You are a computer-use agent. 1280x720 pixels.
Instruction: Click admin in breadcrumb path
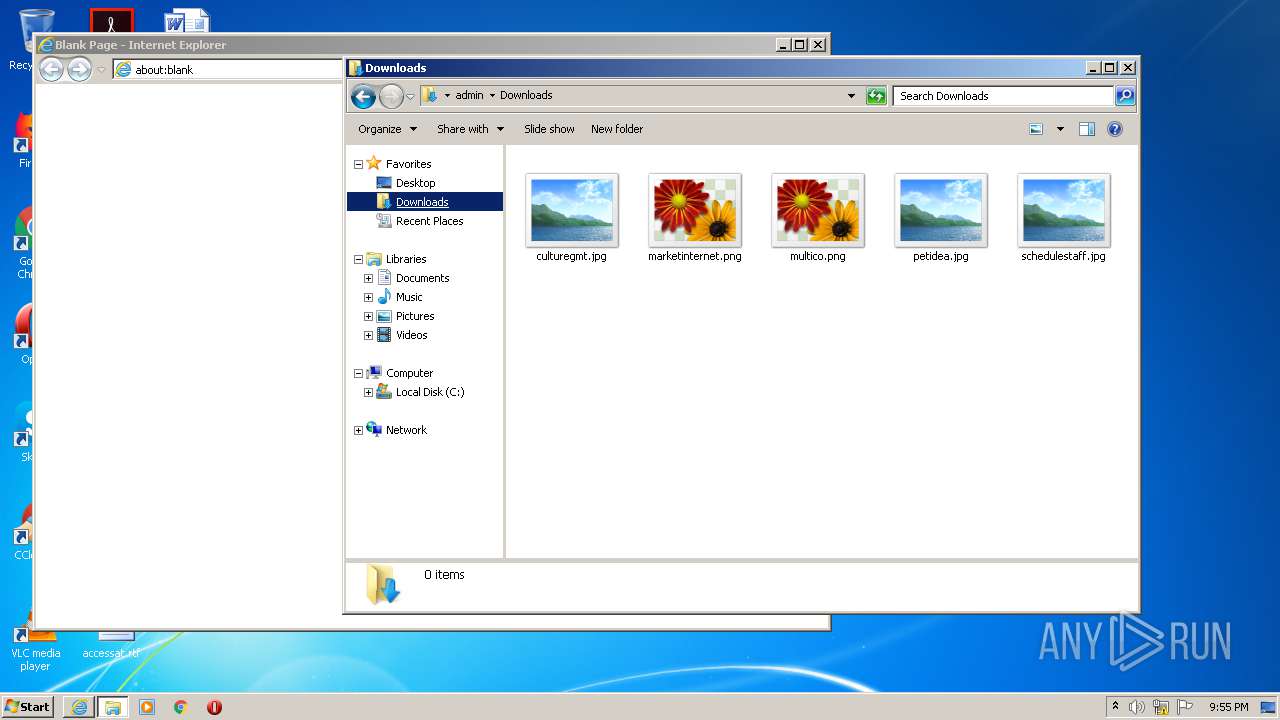[x=469, y=96]
